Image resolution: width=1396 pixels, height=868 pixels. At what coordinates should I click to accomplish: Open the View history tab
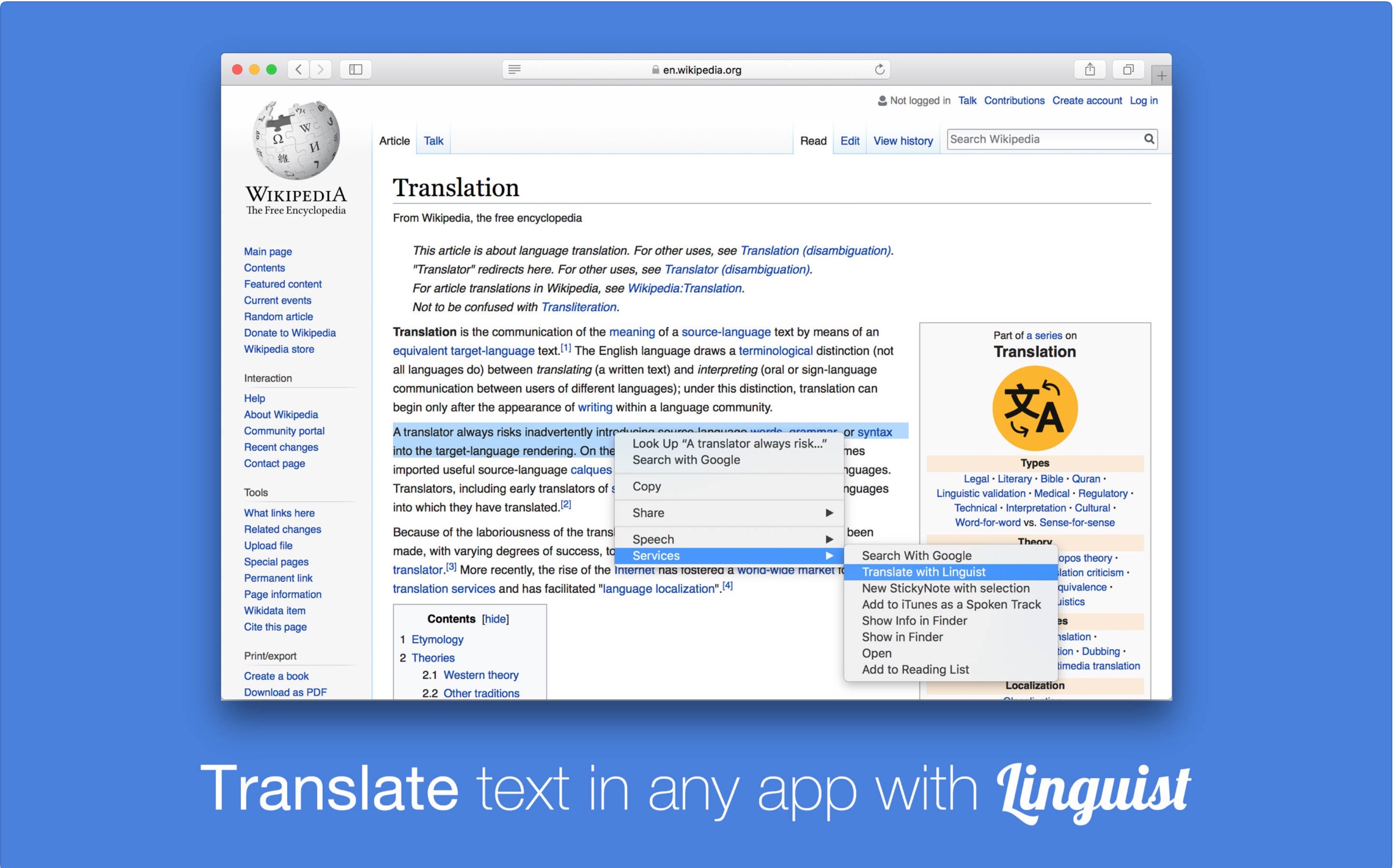(x=902, y=141)
